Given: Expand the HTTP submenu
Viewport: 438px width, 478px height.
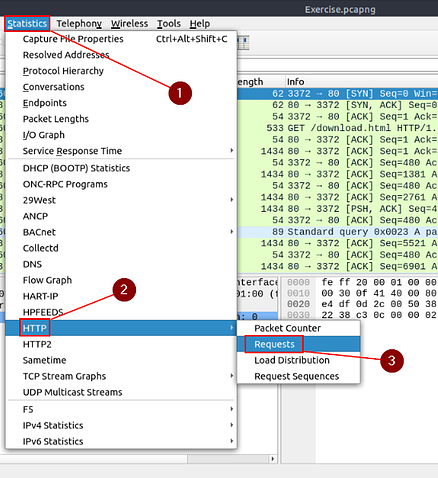Looking at the screenshot, I should (x=121, y=328).
